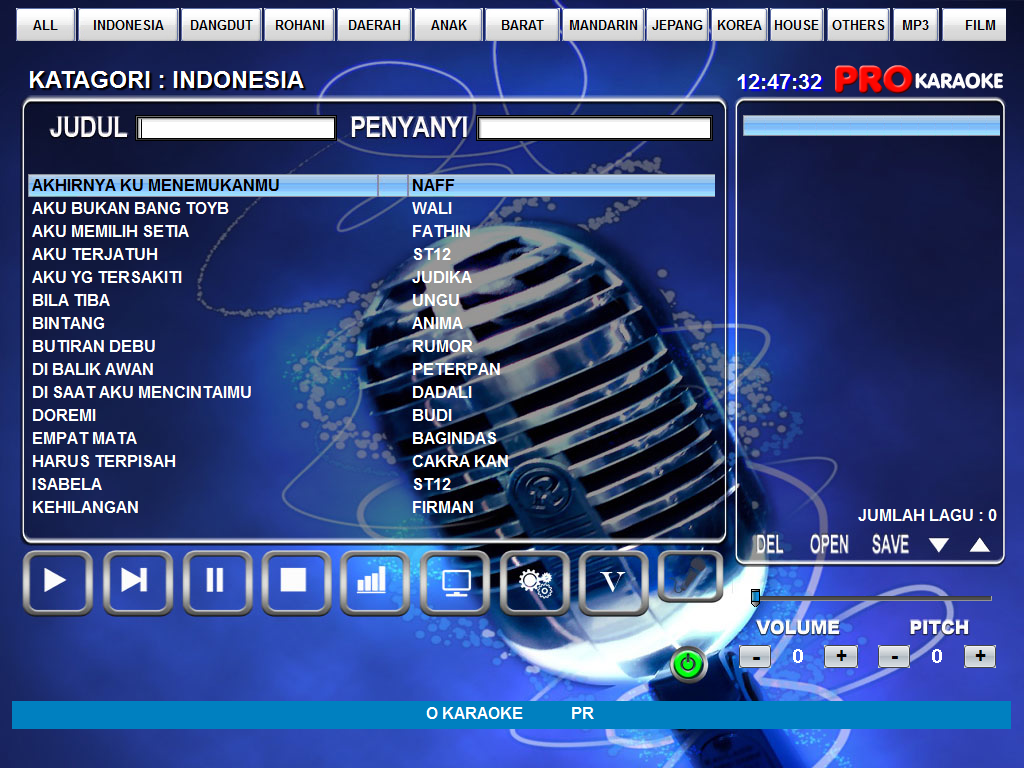
Task: Click DEL to remove playlist item
Action: tap(769, 544)
